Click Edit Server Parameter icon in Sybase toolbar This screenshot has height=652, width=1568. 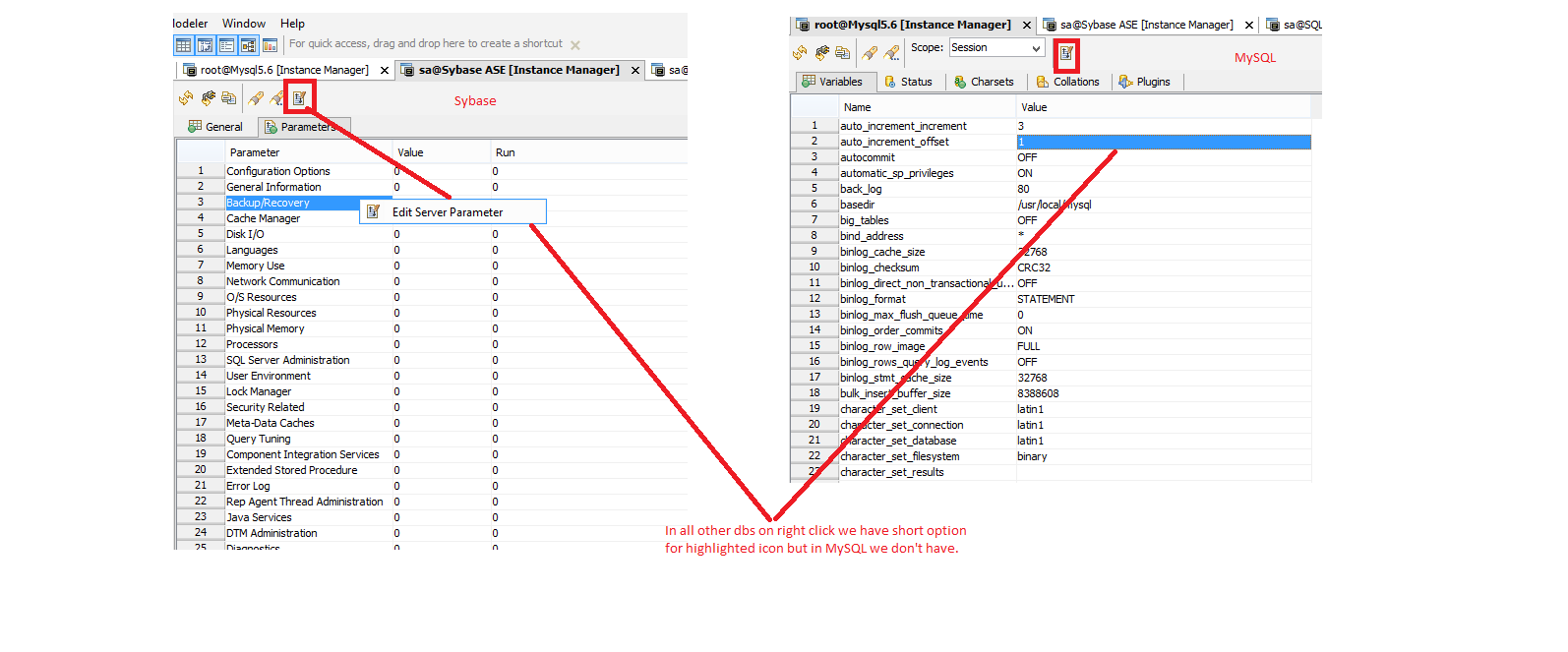pos(299,97)
